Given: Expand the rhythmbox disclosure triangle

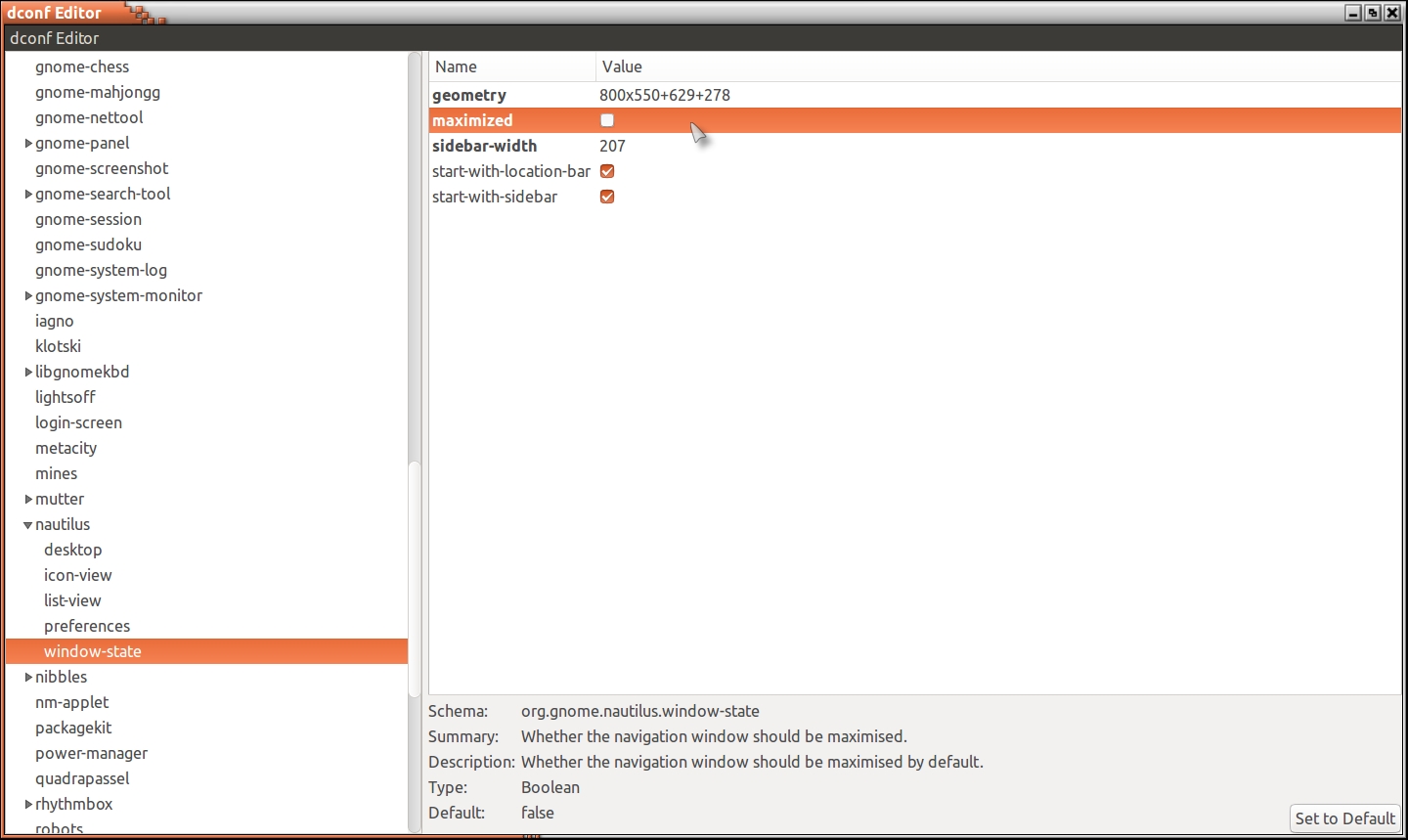Looking at the screenshot, I should coord(28,805).
